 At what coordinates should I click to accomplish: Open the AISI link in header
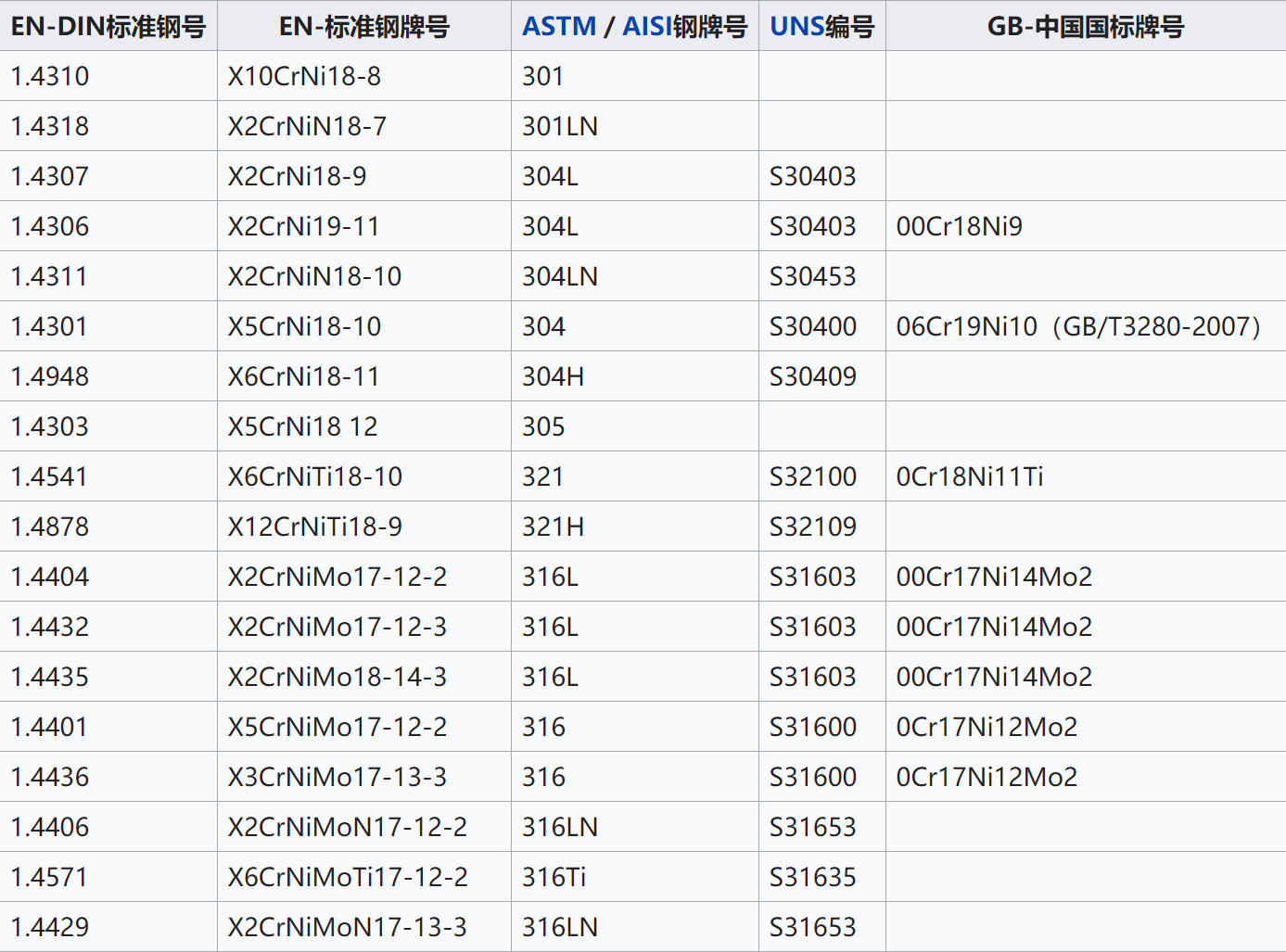646,26
